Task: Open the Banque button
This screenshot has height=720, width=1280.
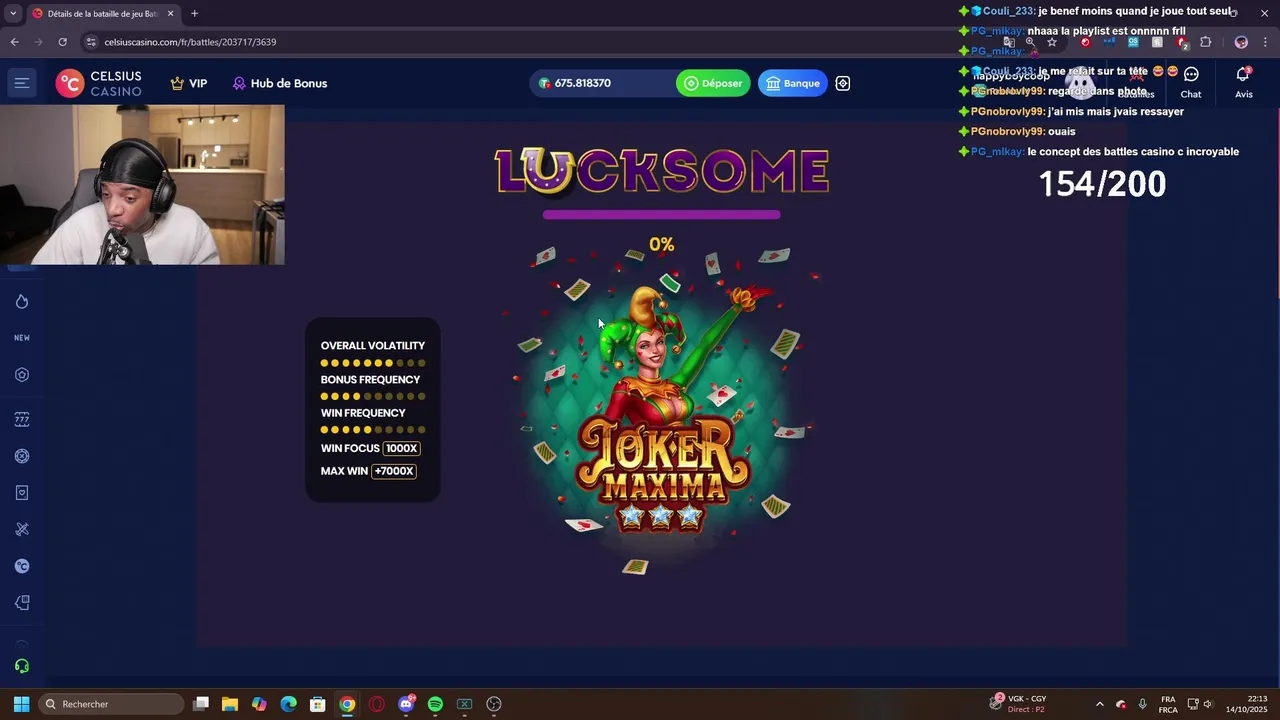Action: pyautogui.click(x=793, y=83)
